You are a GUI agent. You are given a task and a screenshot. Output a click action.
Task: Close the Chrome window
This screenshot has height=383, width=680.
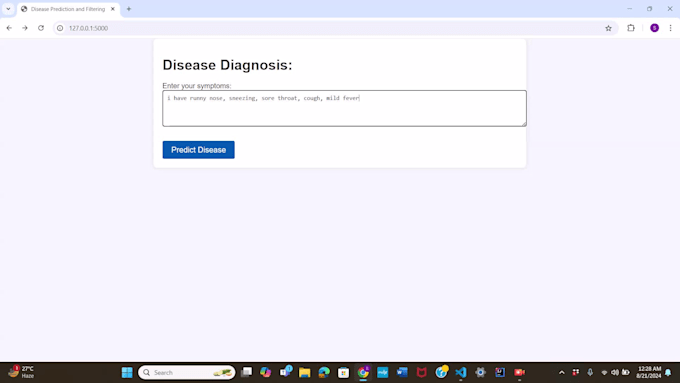[x=670, y=9]
